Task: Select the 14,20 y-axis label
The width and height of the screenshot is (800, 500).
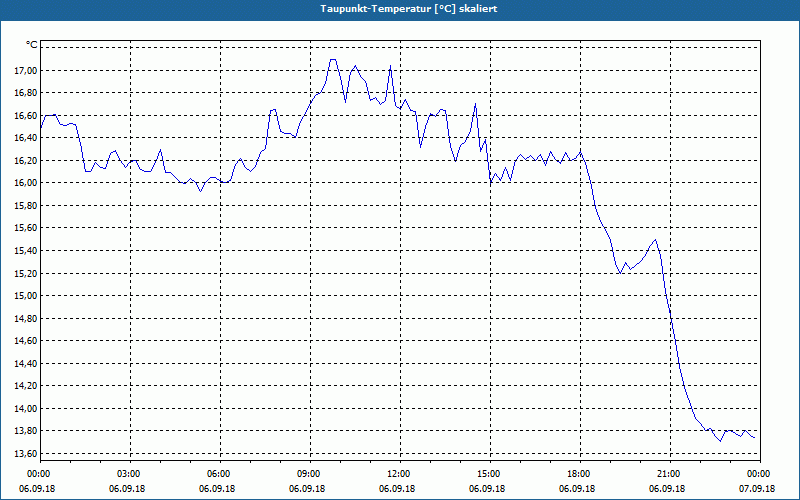Action: (25, 386)
